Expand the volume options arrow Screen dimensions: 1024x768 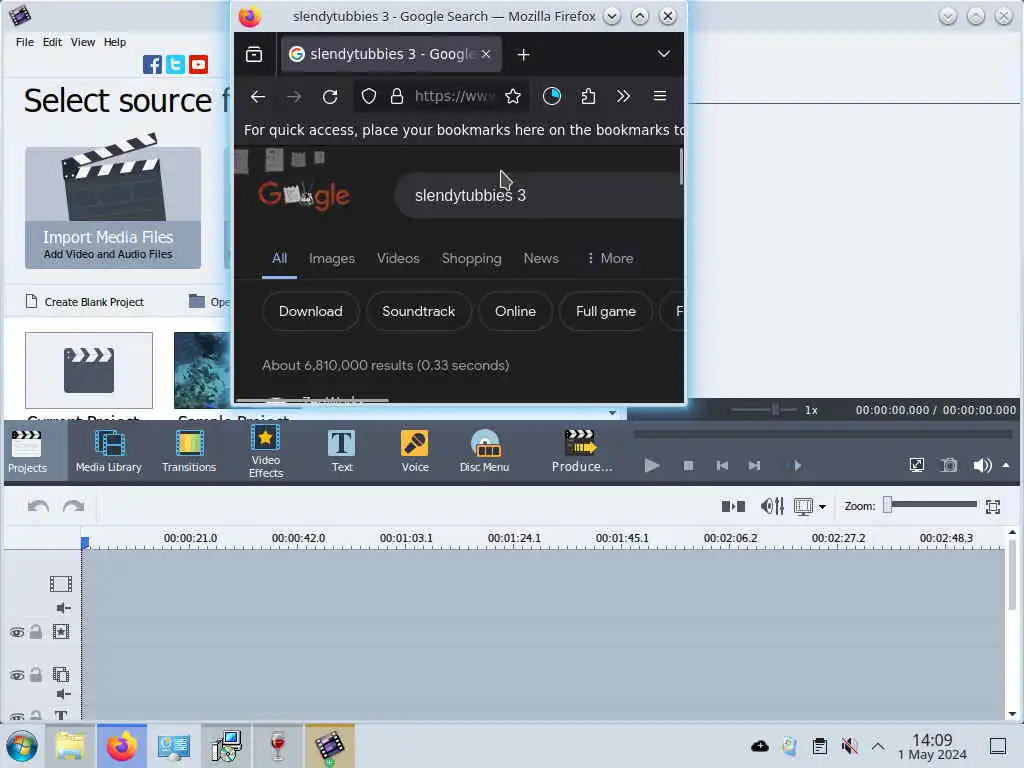click(x=1006, y=465)
